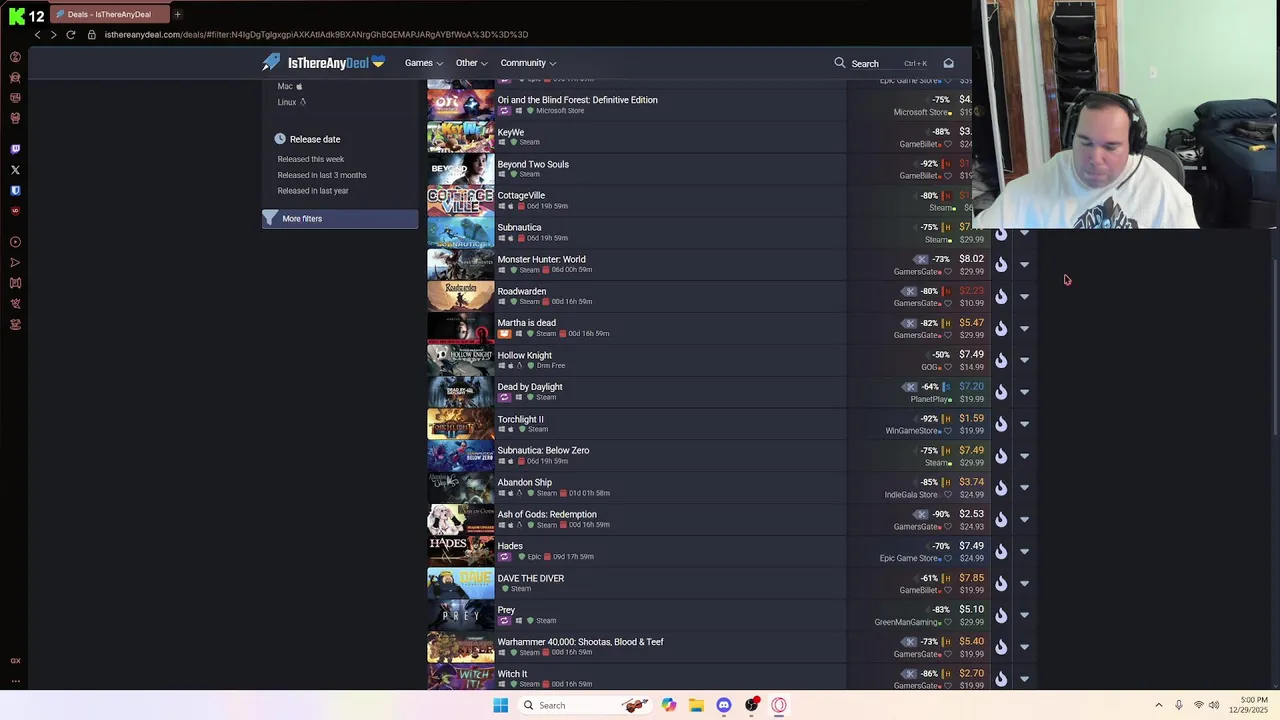The height and width of the screenshot is (720, 1280).
Task: Click the $7.49 price for Hollow Knight
Action: [x=971, y=355]
